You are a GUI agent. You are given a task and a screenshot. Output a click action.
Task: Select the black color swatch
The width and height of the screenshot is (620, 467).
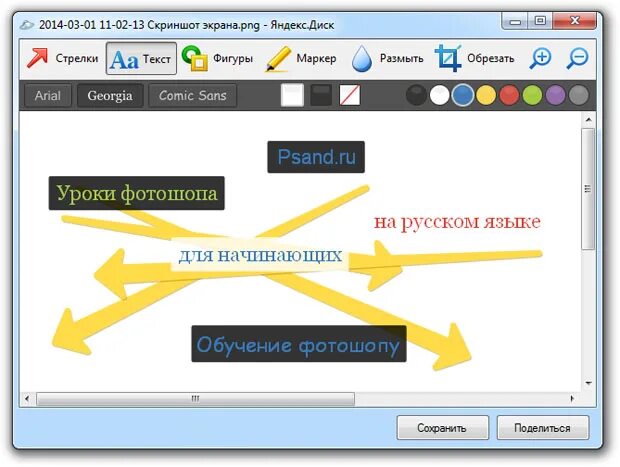tap(416, 95)
